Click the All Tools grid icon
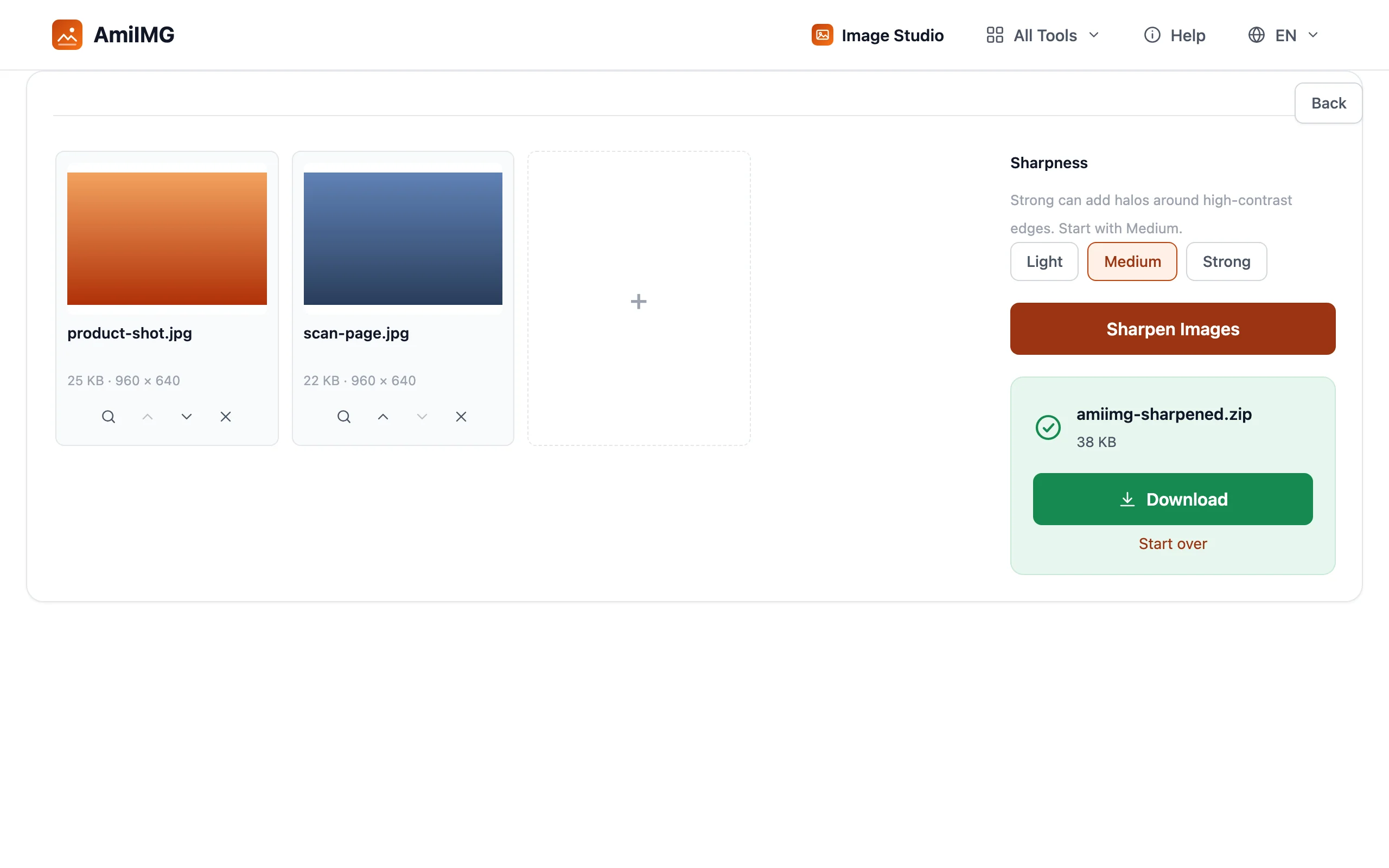Screen dimensions: 1389x868 coord(995,35)
